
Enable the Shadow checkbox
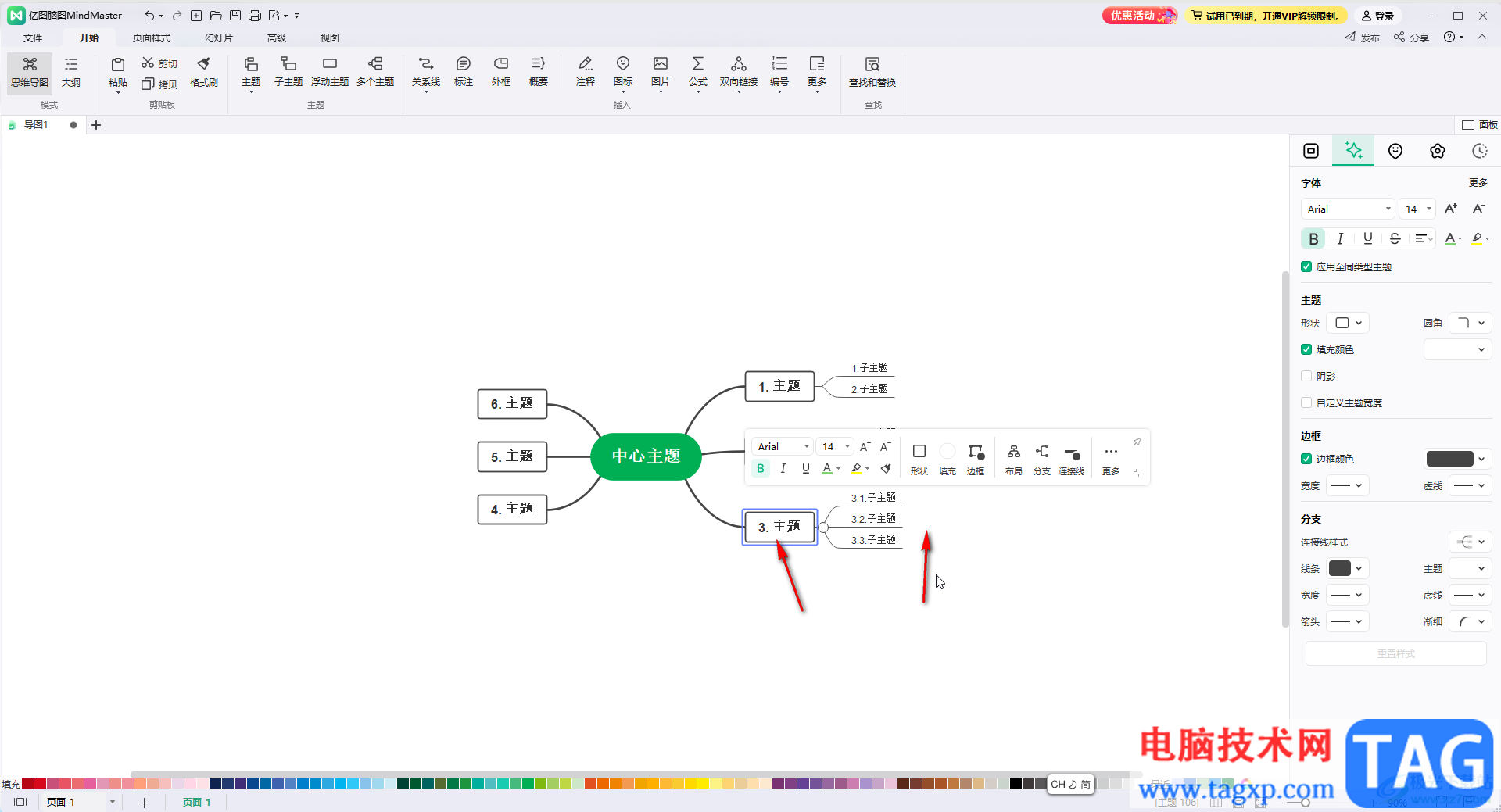(1306, 376)
